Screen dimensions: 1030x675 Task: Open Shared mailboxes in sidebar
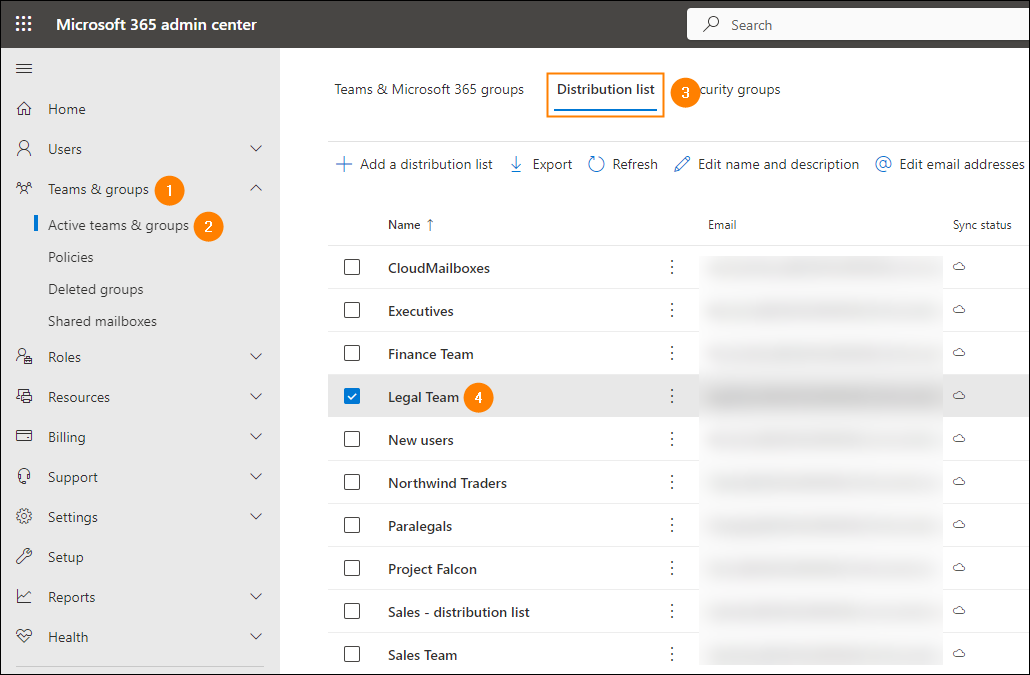[x=102, y=321]
